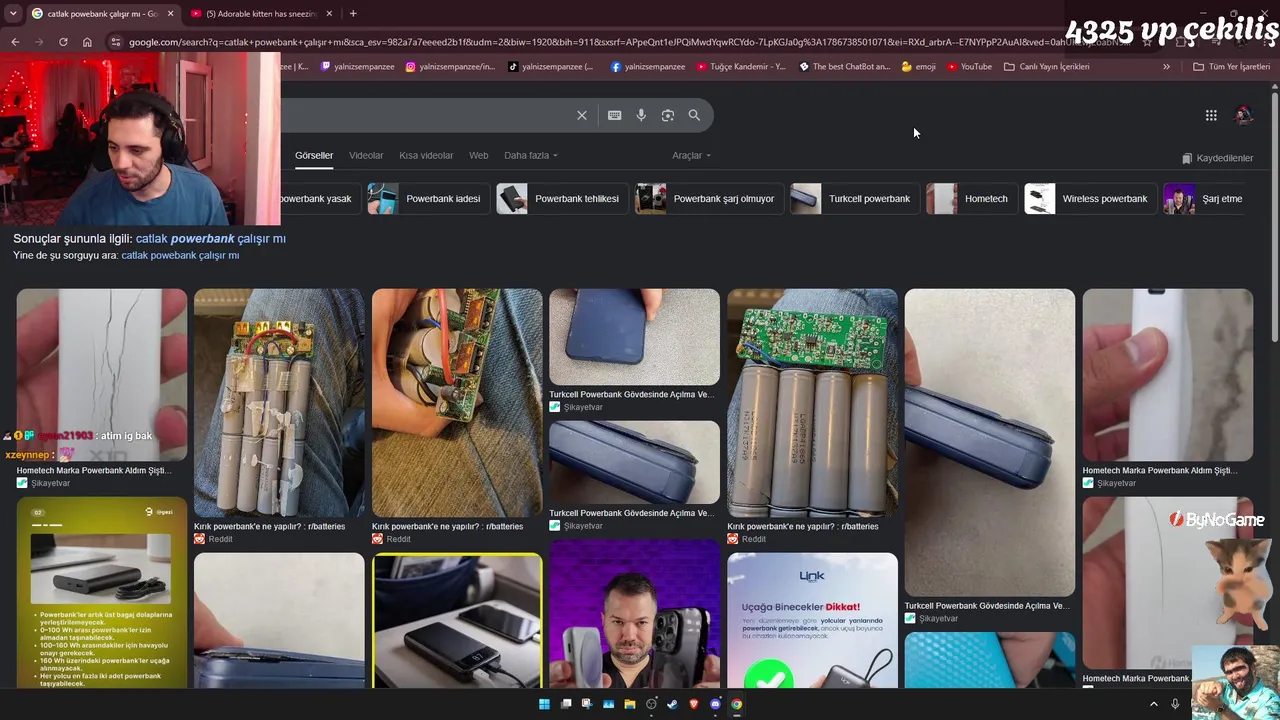Open the Tuğçe Kandemir bookmark
Screen dimensions: 1280x720
click(741, 67)
